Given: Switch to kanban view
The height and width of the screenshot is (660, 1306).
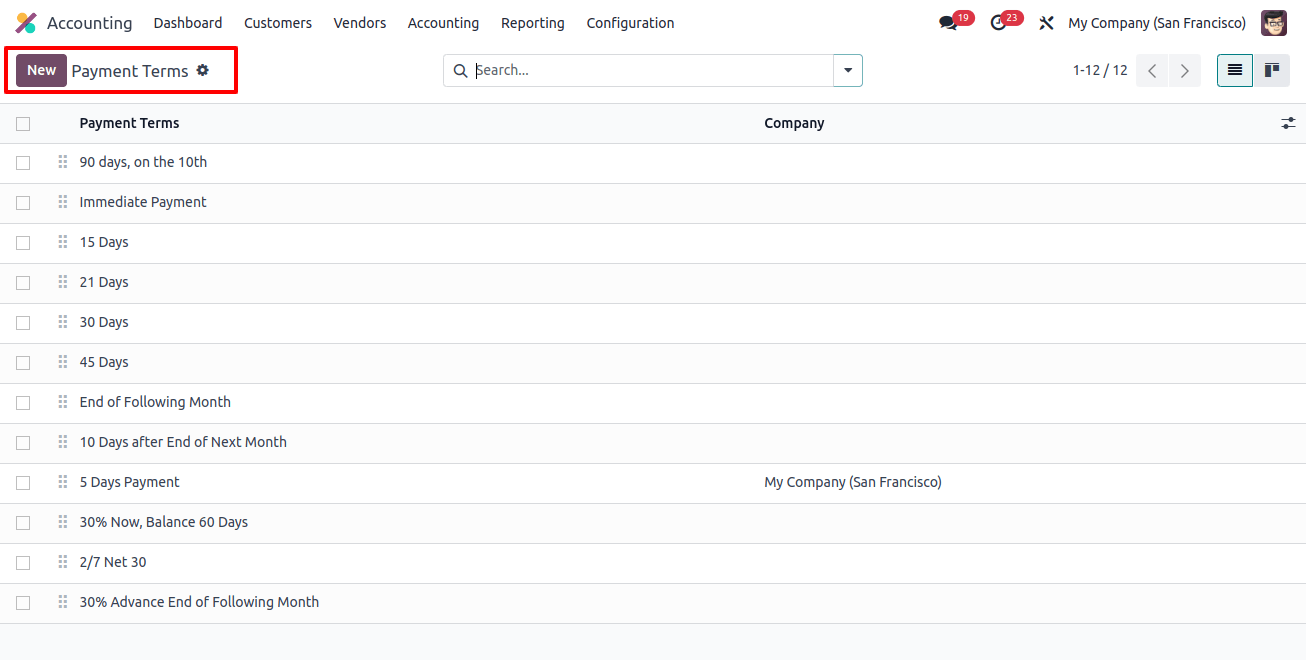Looking at the screenshot, I should pos(1272,70).
